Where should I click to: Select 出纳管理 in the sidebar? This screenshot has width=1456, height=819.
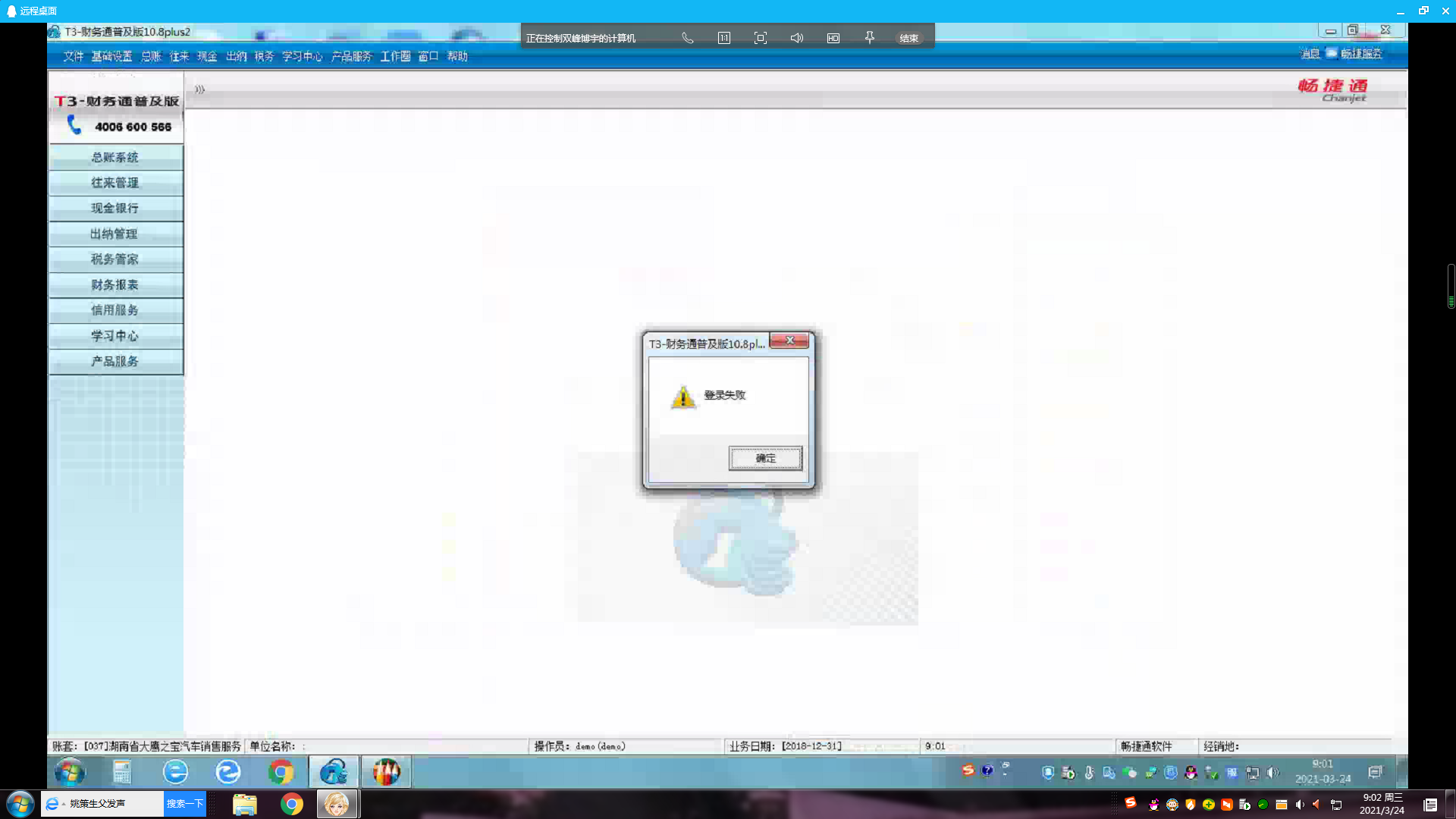(115, 234)
